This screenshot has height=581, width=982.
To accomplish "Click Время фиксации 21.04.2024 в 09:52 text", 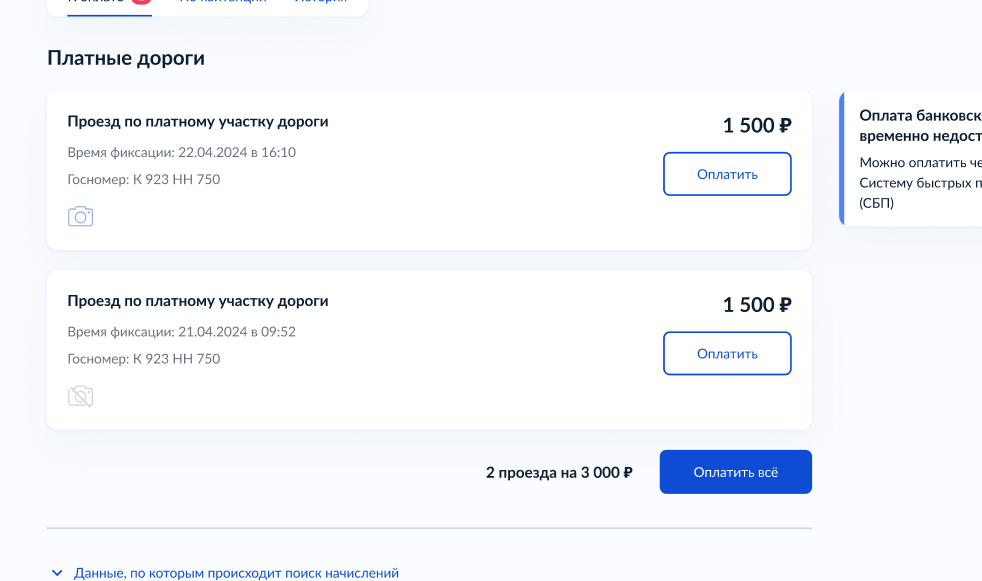I will [182, 332].
